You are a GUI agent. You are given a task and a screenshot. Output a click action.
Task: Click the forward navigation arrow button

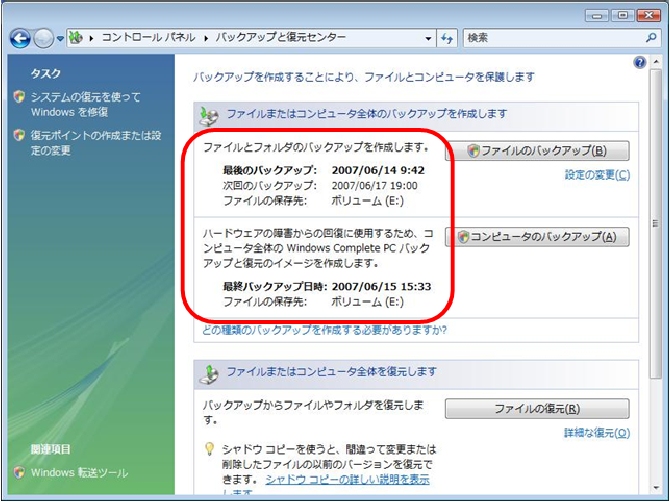tap(43, 38)
